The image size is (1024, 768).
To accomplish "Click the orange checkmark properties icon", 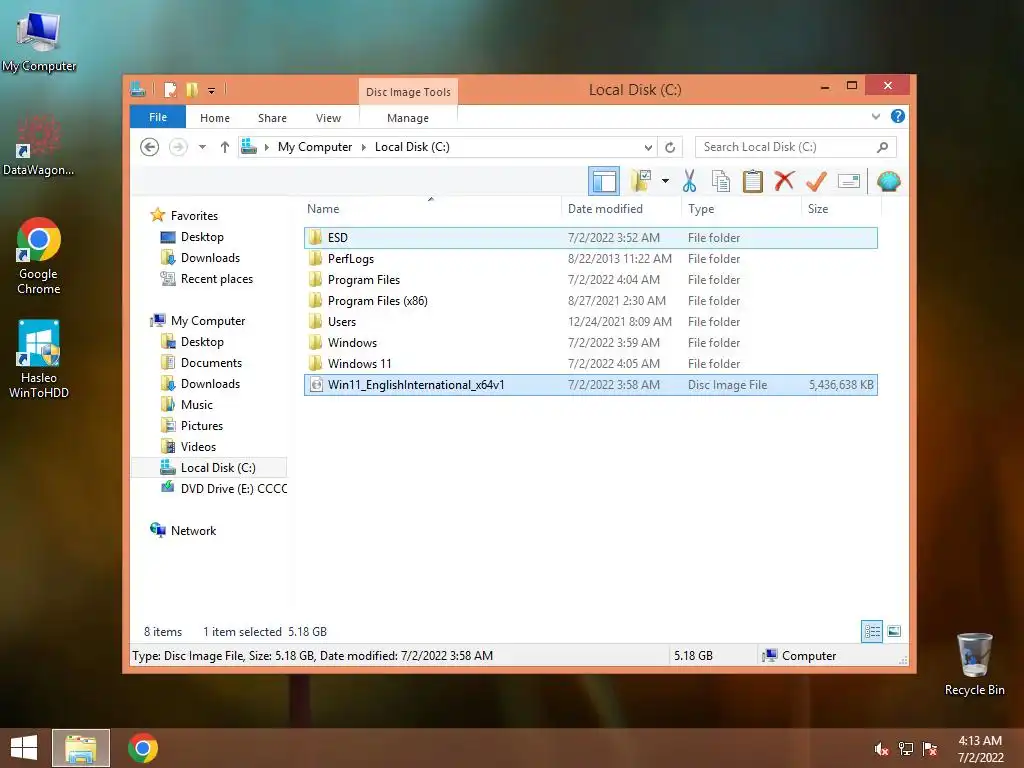I will point(816,181).
